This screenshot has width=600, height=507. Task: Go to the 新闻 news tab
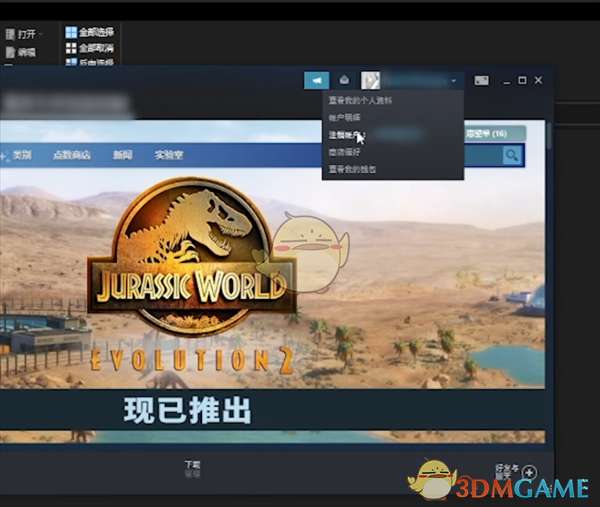pyautogui.click(x=122, y=155)
